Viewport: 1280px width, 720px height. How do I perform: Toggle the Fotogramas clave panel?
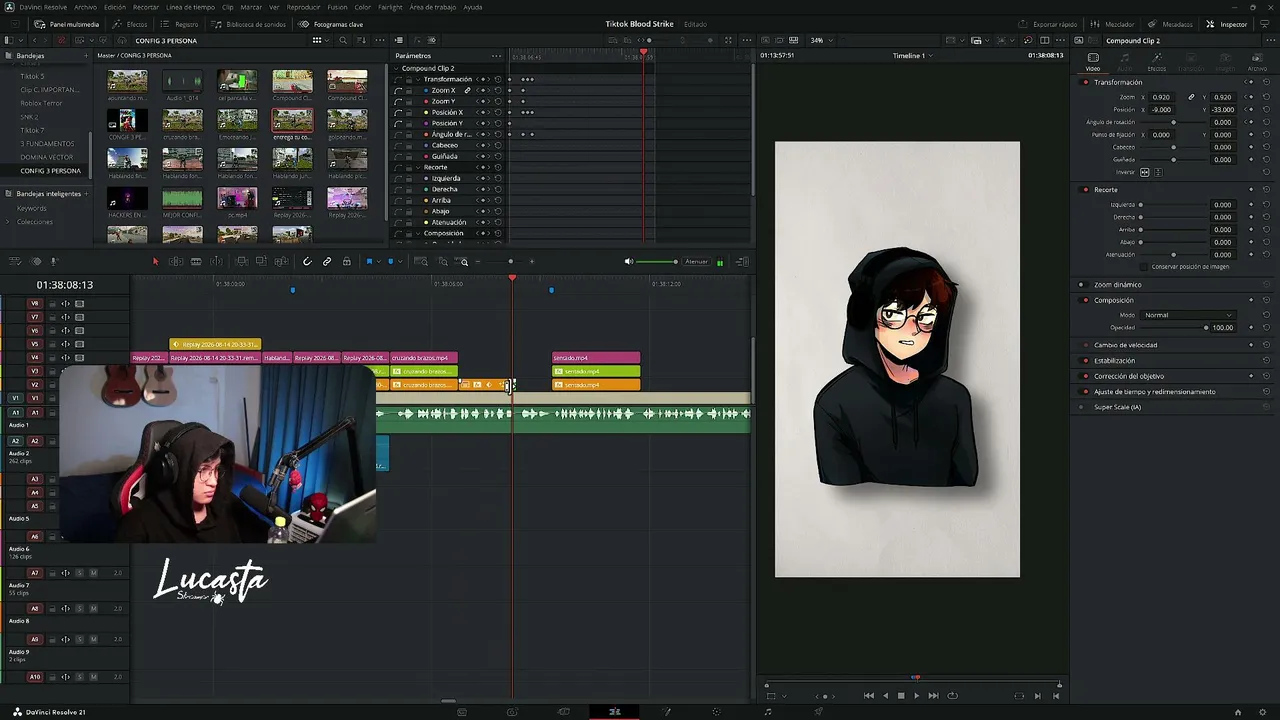point(331,24)
